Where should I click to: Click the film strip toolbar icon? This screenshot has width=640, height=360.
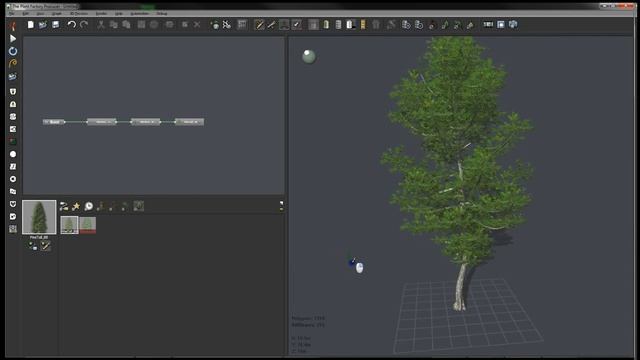pos(488,24)
